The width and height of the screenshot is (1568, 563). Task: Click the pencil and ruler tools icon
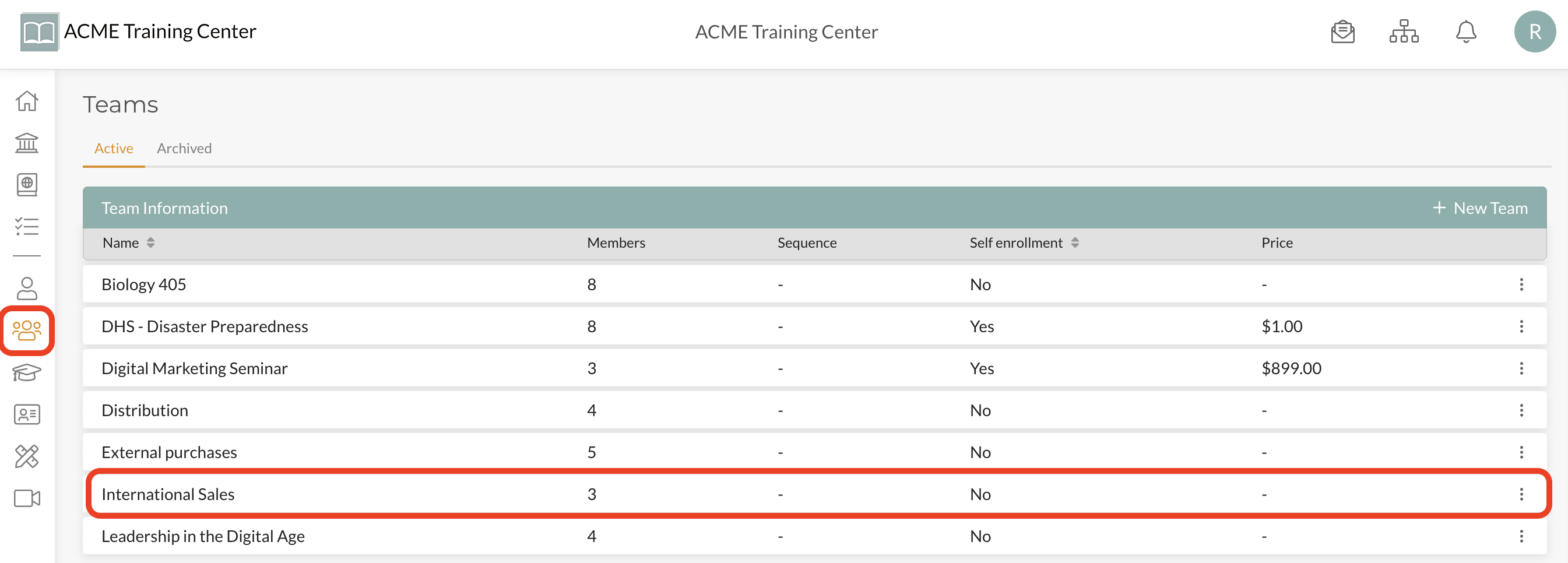click(x=27, y=456)
